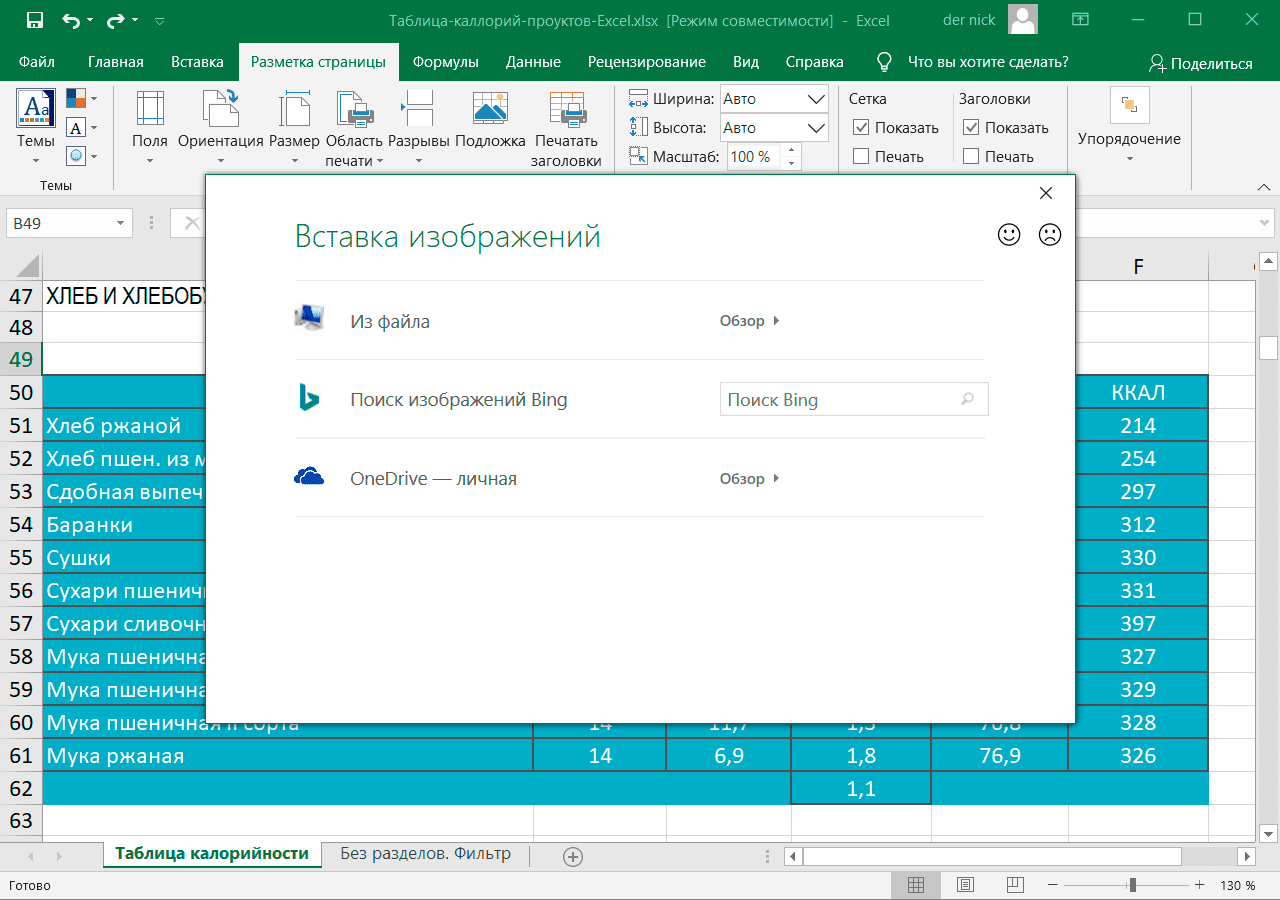
Task: Open the Разрывы page breaks menu
Action: (418, 128)
